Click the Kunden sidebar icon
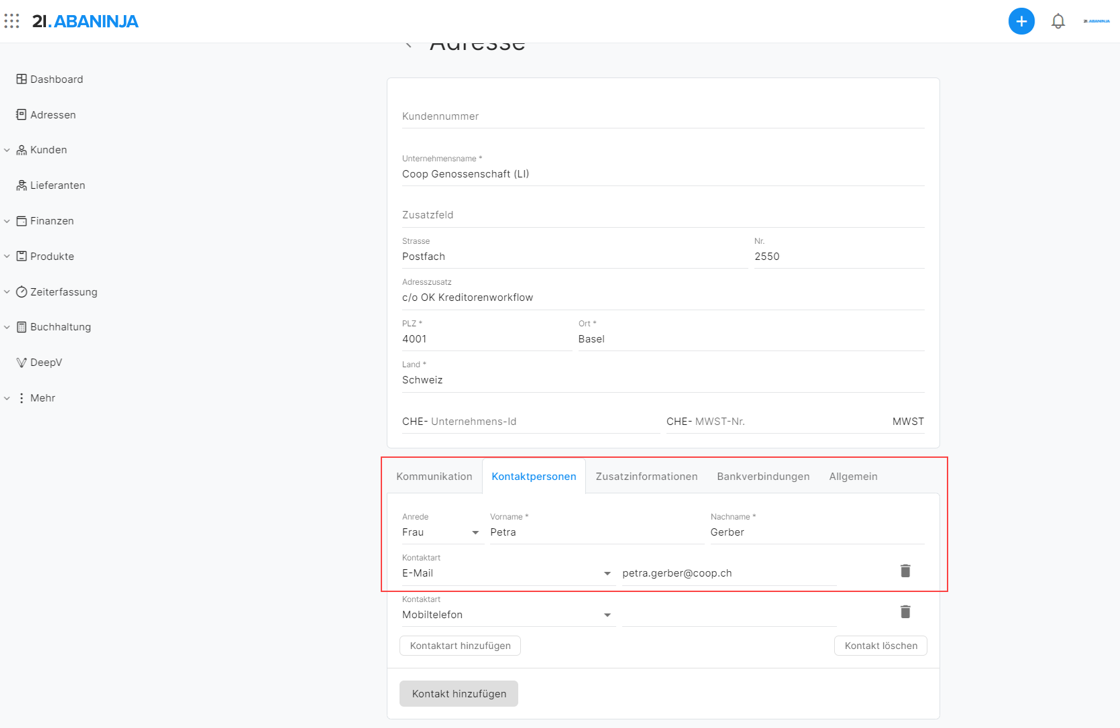Image resolution: width=1120 pixels, height=728 pixels. [21, 150]
